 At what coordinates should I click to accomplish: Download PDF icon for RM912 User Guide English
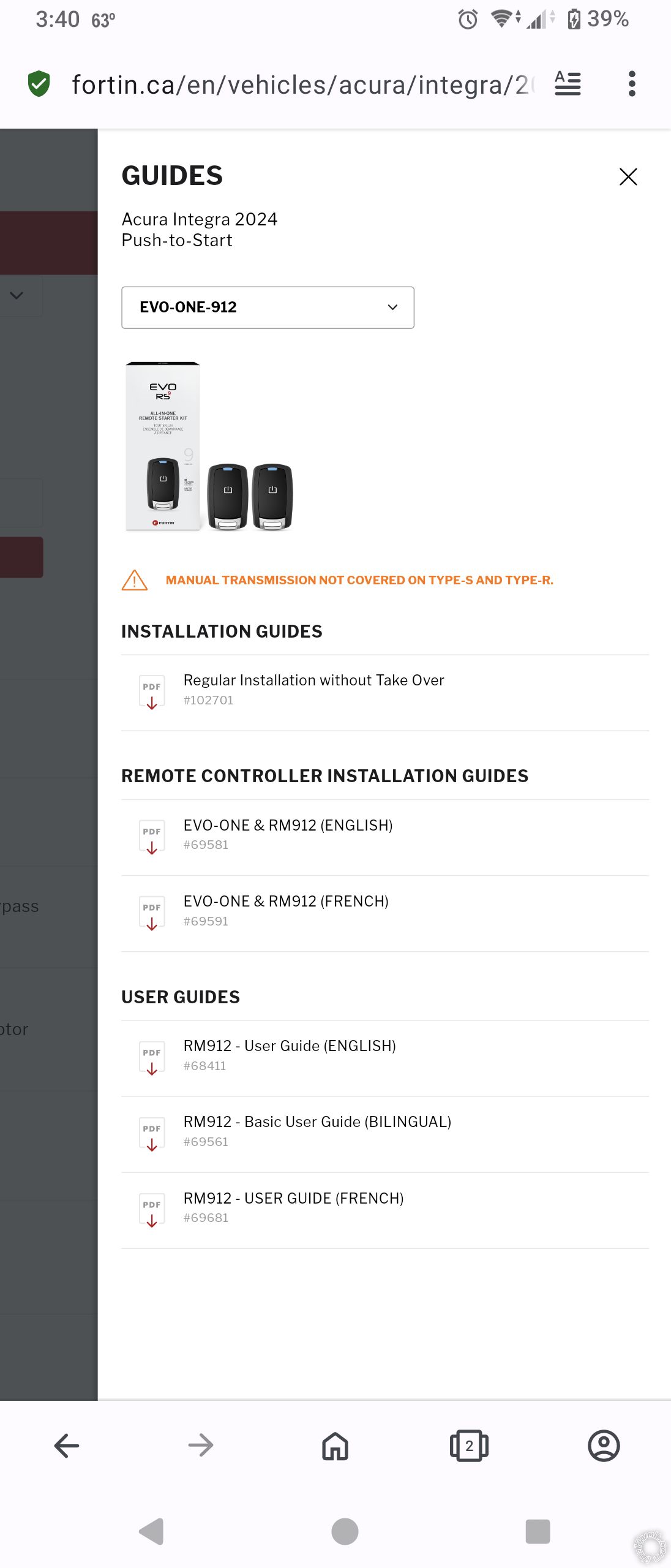pos(152,1058)
